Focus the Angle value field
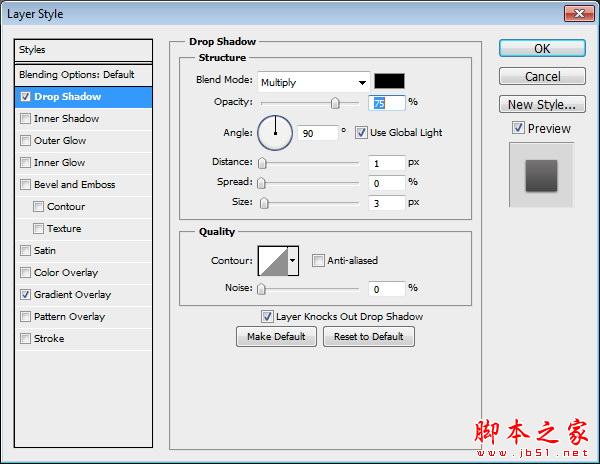 pyautogui.click(x=318, y=133)
